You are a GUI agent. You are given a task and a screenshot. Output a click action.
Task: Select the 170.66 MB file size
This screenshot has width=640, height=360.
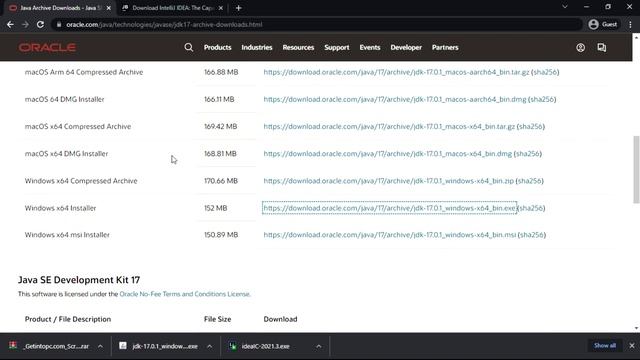click(x=221, y=181)
